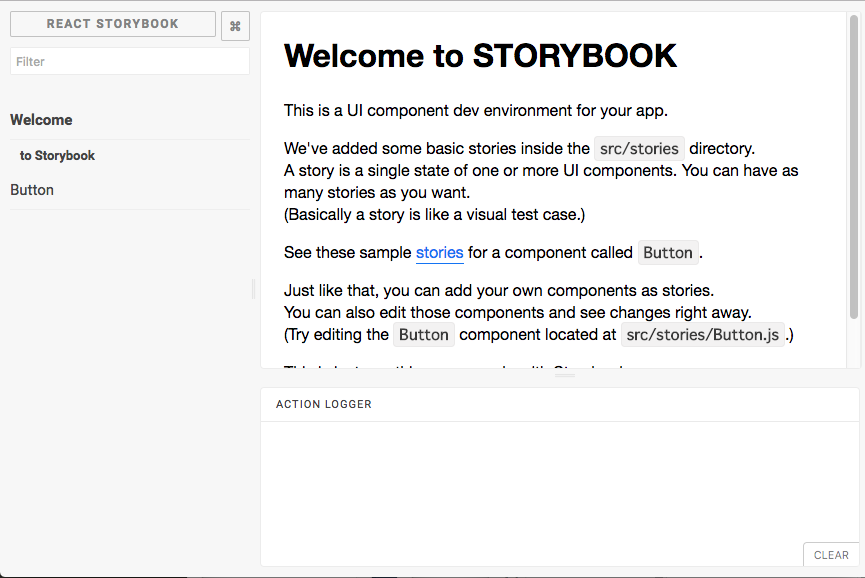Click the 'Button' code tag after 'component called'
This screenshot has height=578, width=865.
coord(668,253)
